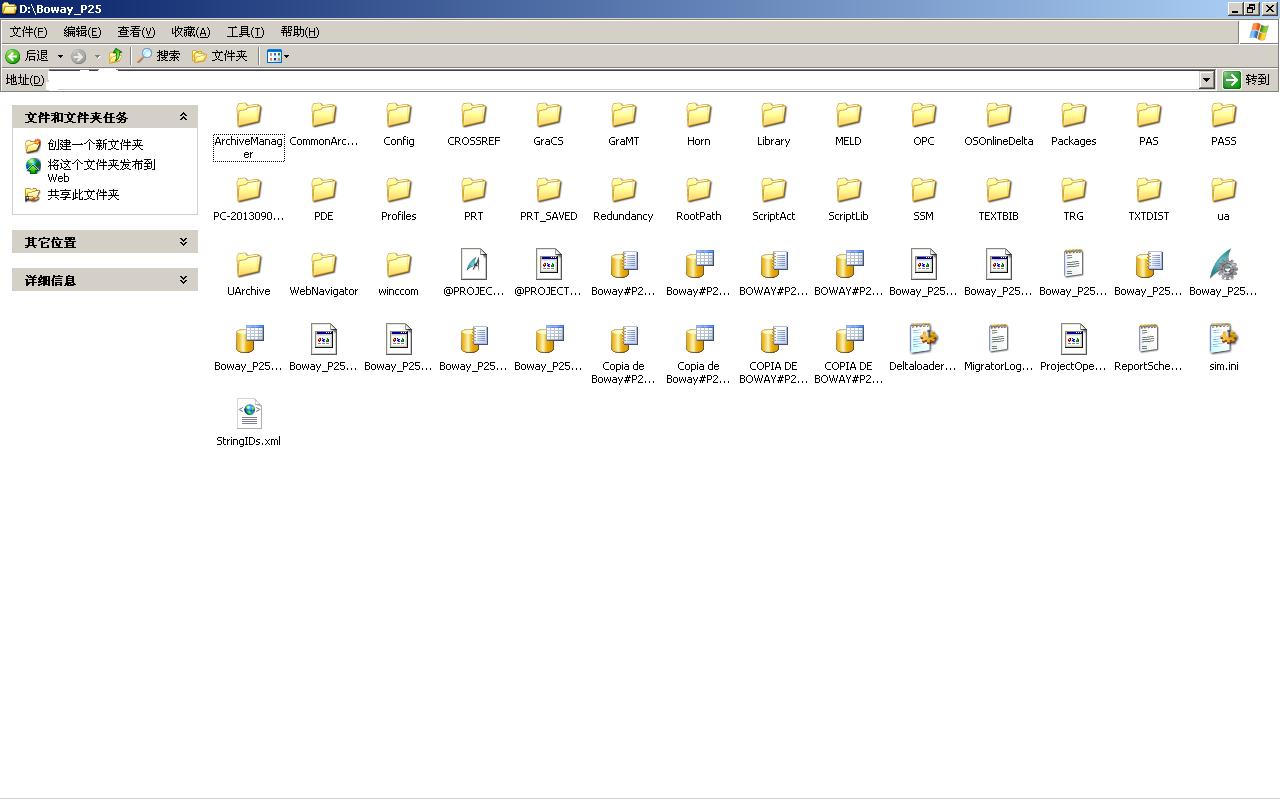Click the 转到 Go button
This screenshot has width=1280, height=800.
pyautogui.click(x=1247, y=80)
